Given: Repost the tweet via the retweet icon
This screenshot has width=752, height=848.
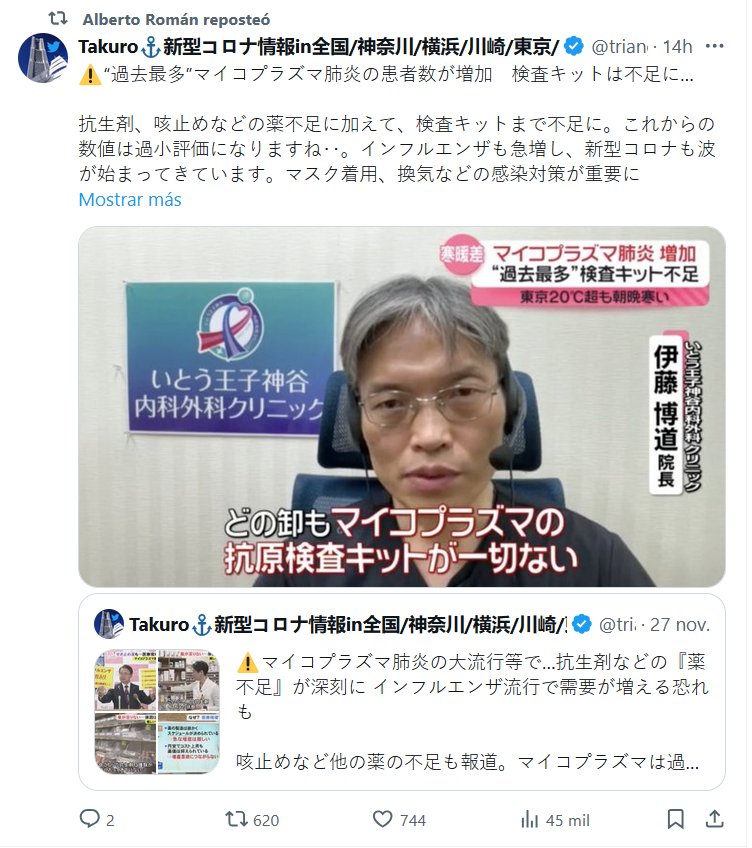Looking at the screenshot, I should 236,819.
